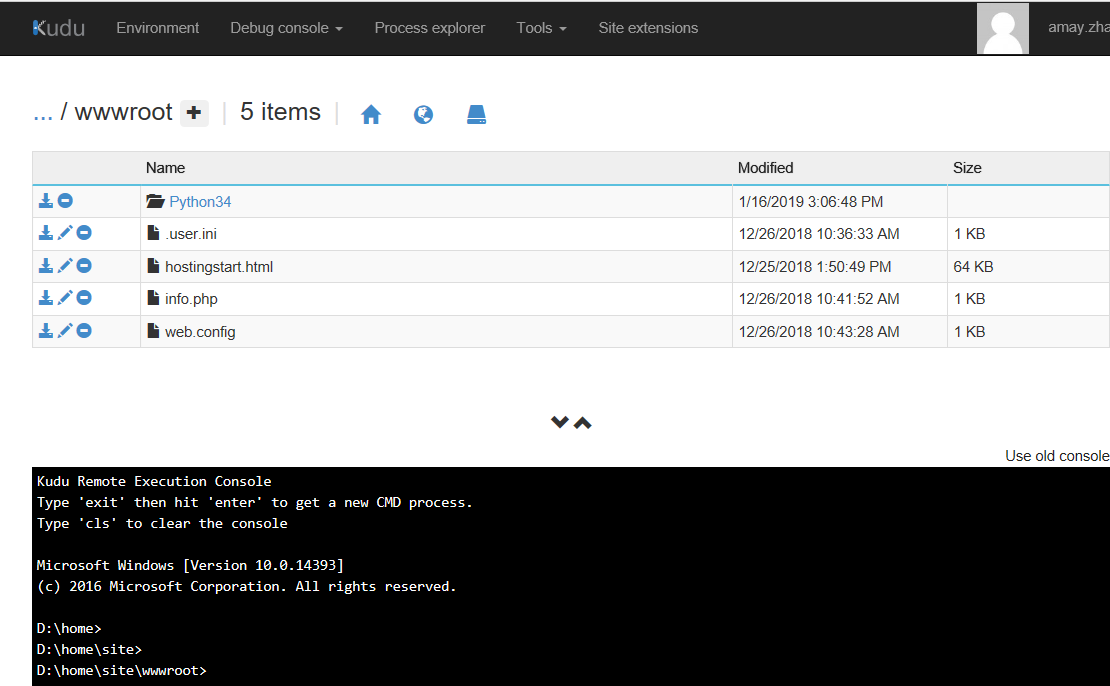This screenshot has height=686, width=1110.
Task: Download hostingstart.html file
Action: click(x=46, y=266)
